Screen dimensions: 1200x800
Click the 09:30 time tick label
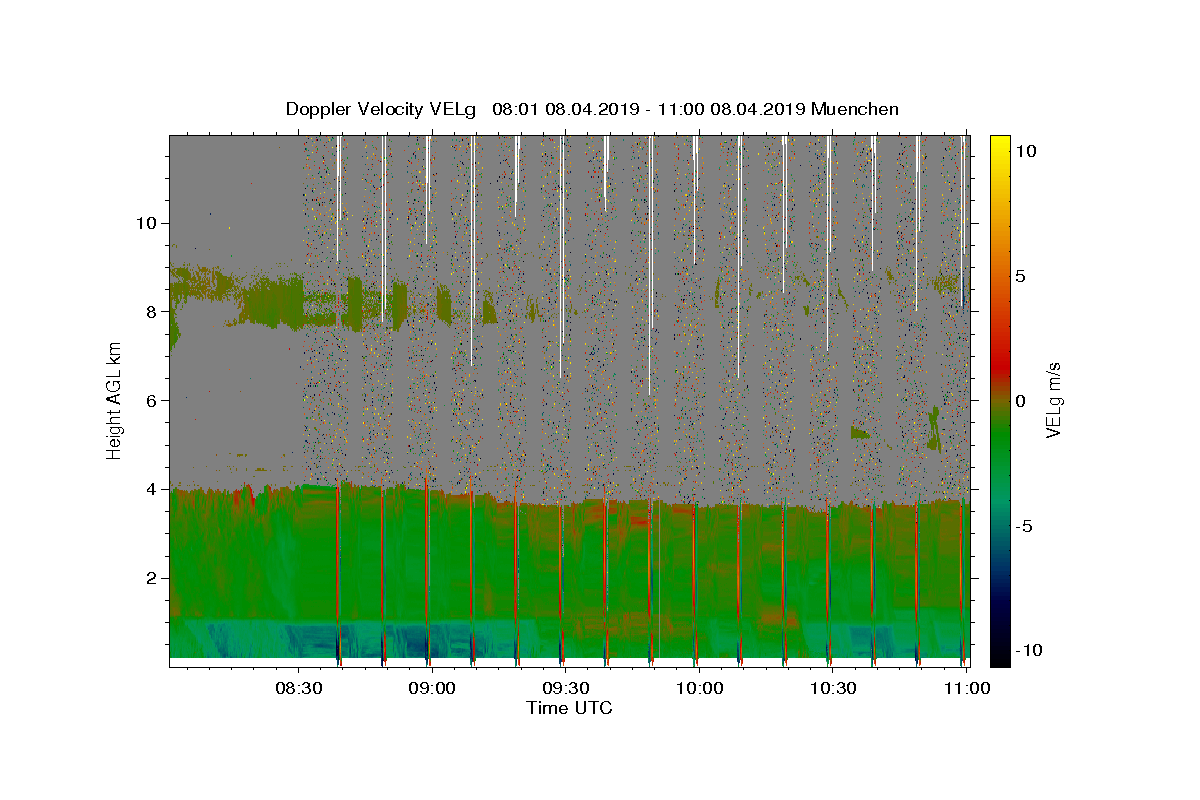click(x=566, y=689)
